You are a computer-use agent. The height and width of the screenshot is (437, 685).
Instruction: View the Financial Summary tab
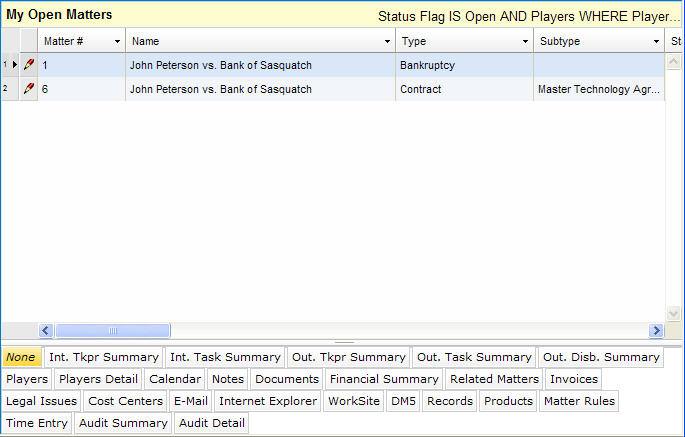pos(384,379)
